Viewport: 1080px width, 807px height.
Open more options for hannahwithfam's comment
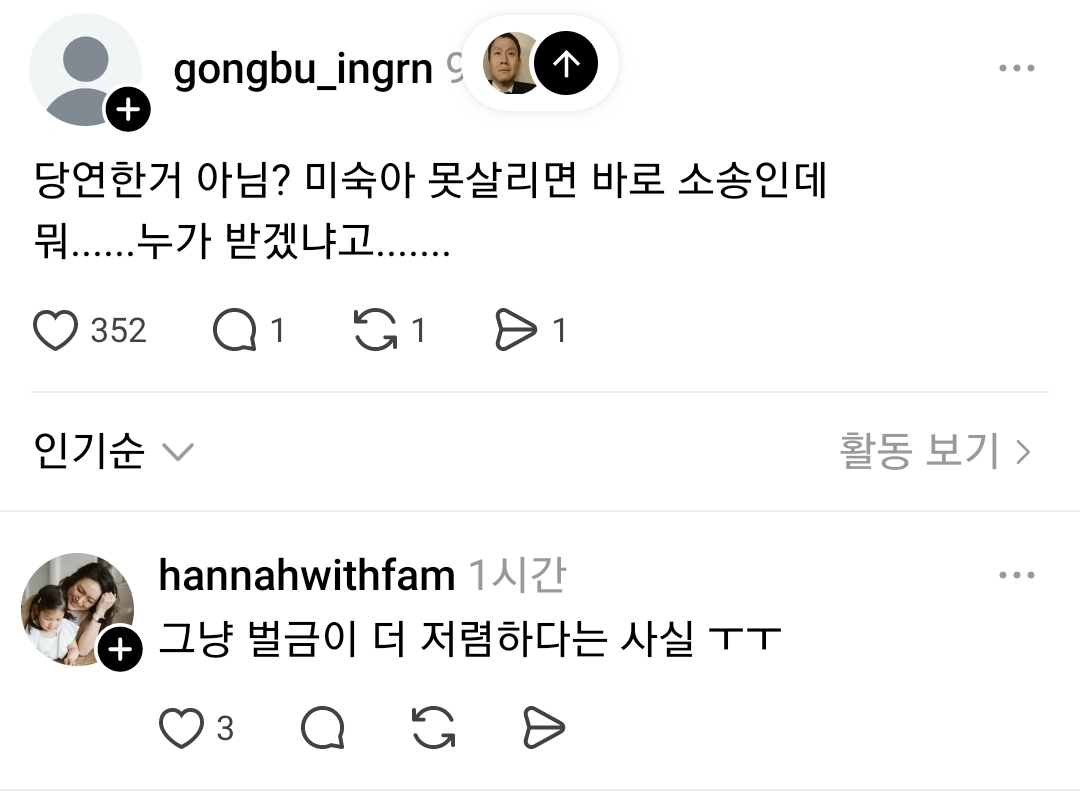click(x=1017, y=575)
